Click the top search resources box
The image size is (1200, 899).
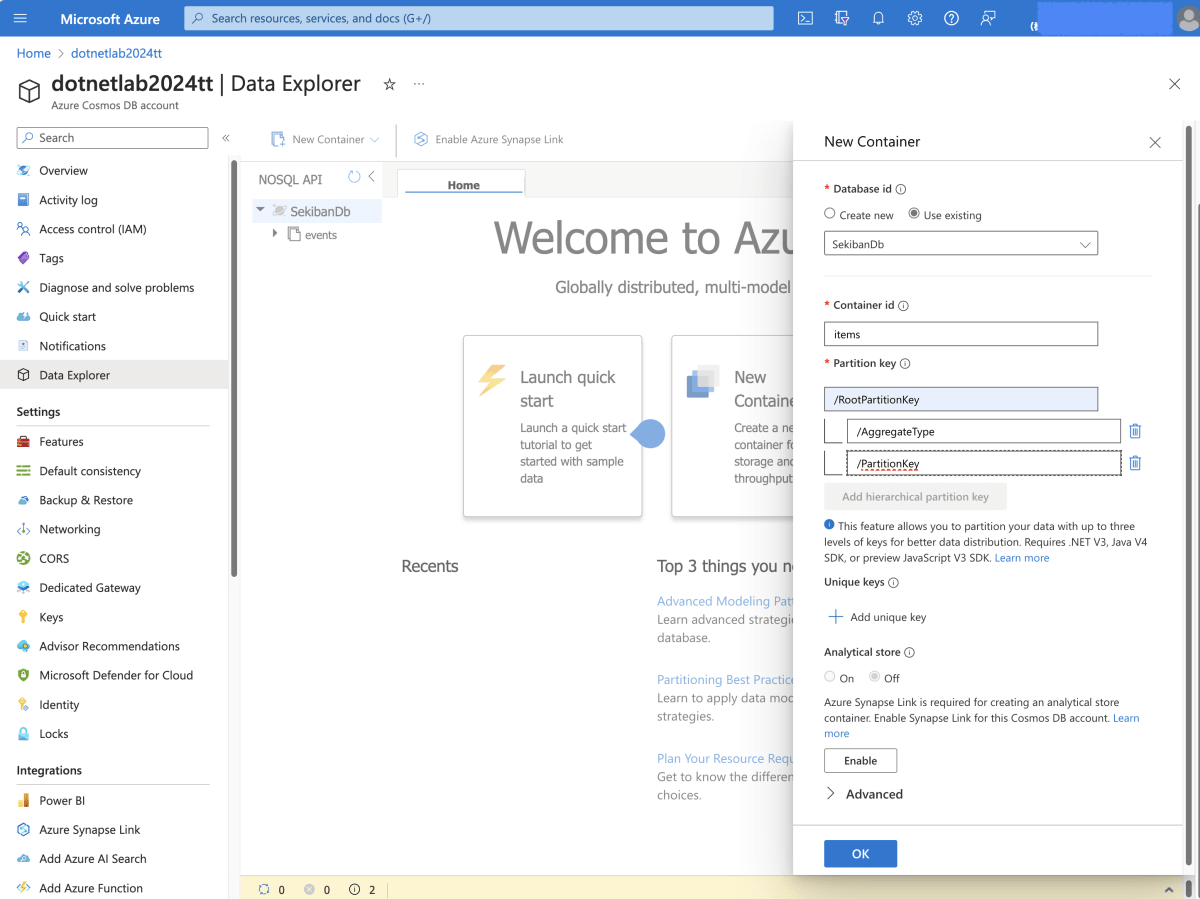pos(479,18)
